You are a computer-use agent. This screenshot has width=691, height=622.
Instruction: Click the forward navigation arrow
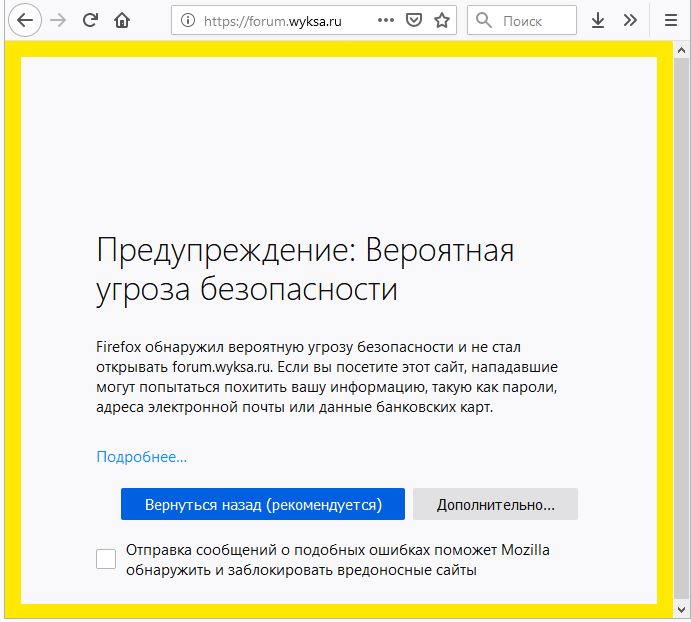(x=58, y=20)
